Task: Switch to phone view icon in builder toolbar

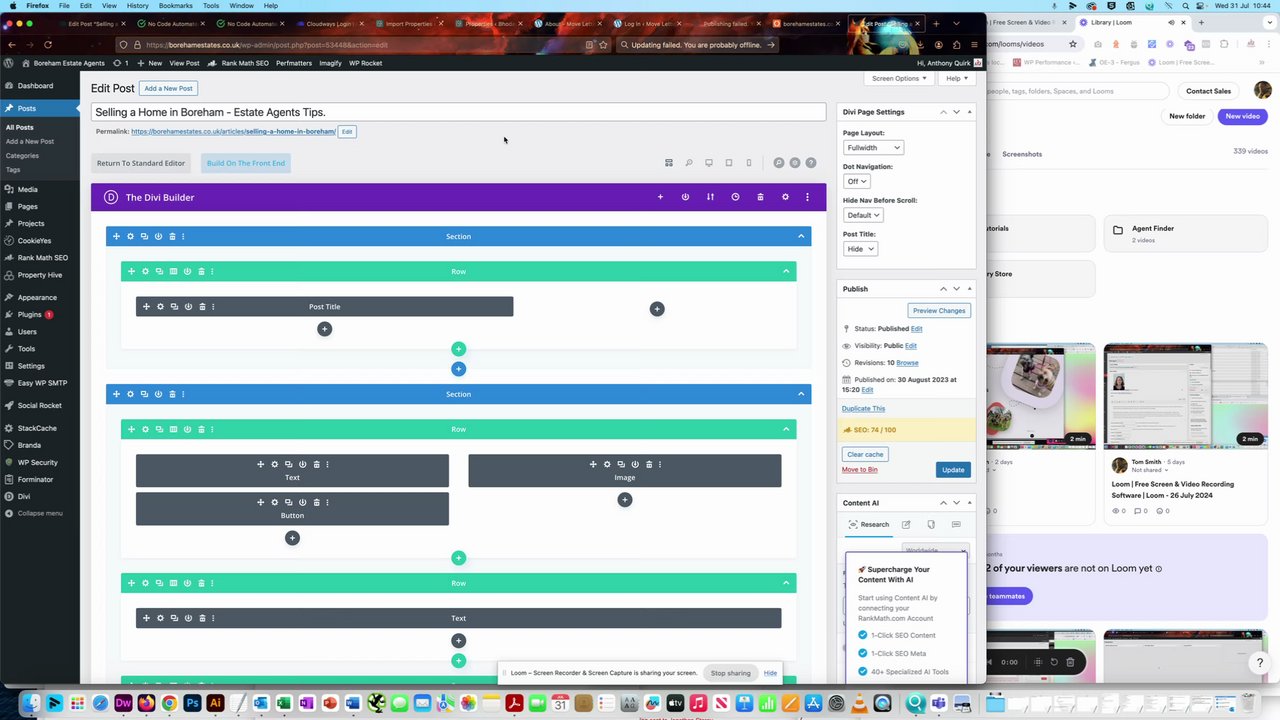Action: click(x=749, y=163)
